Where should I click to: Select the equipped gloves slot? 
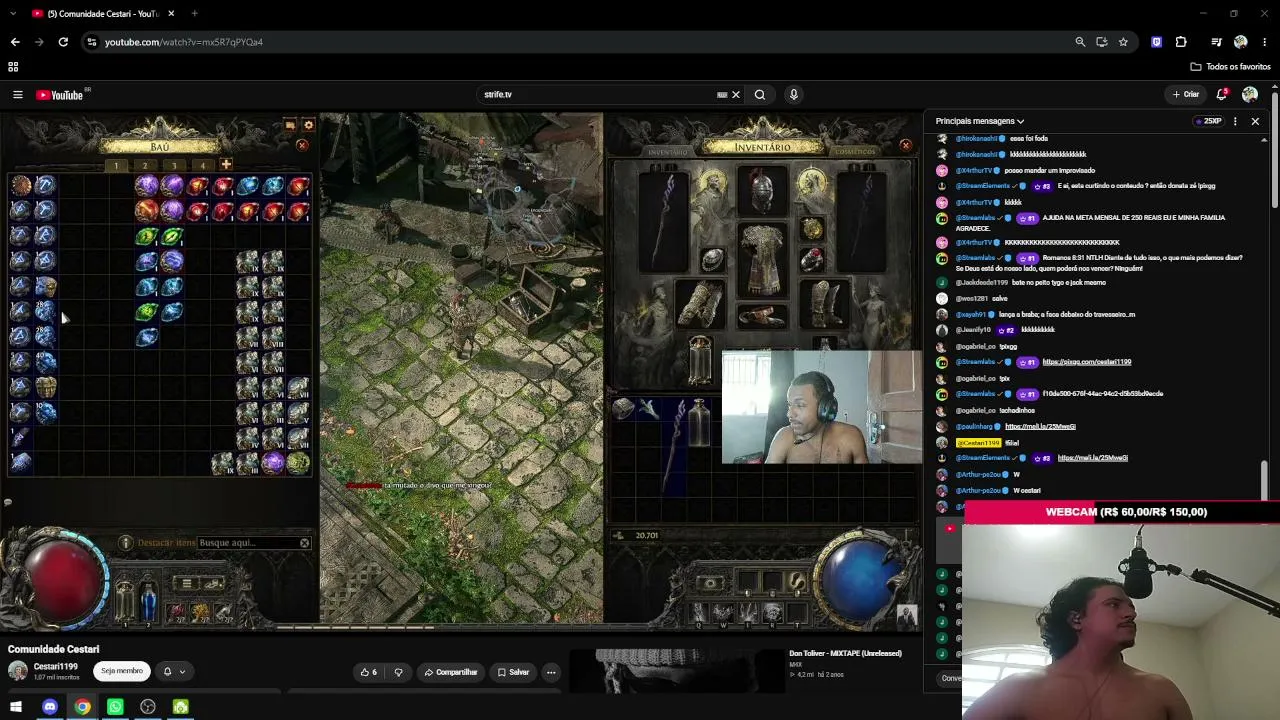click(700, 305)
